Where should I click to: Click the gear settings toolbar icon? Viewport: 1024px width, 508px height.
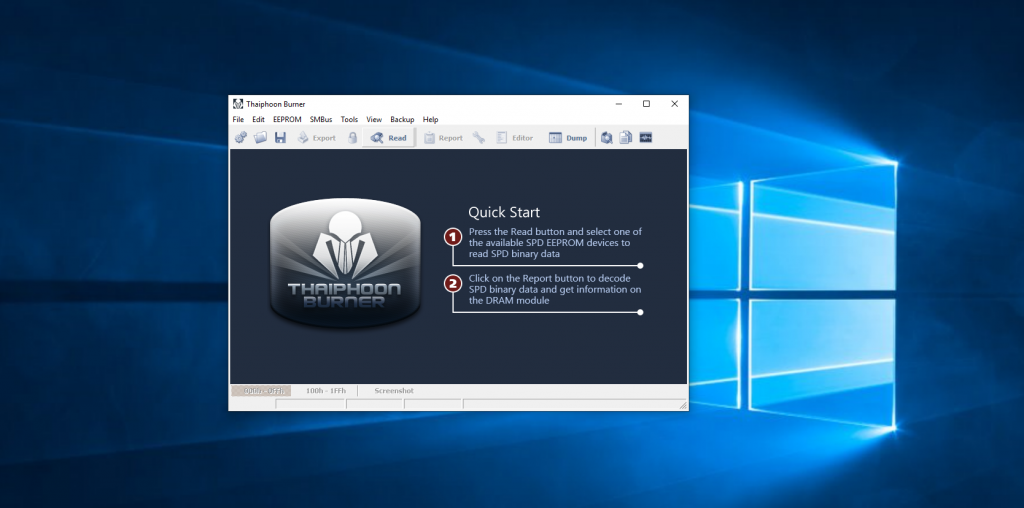click(x=241, y=138)
